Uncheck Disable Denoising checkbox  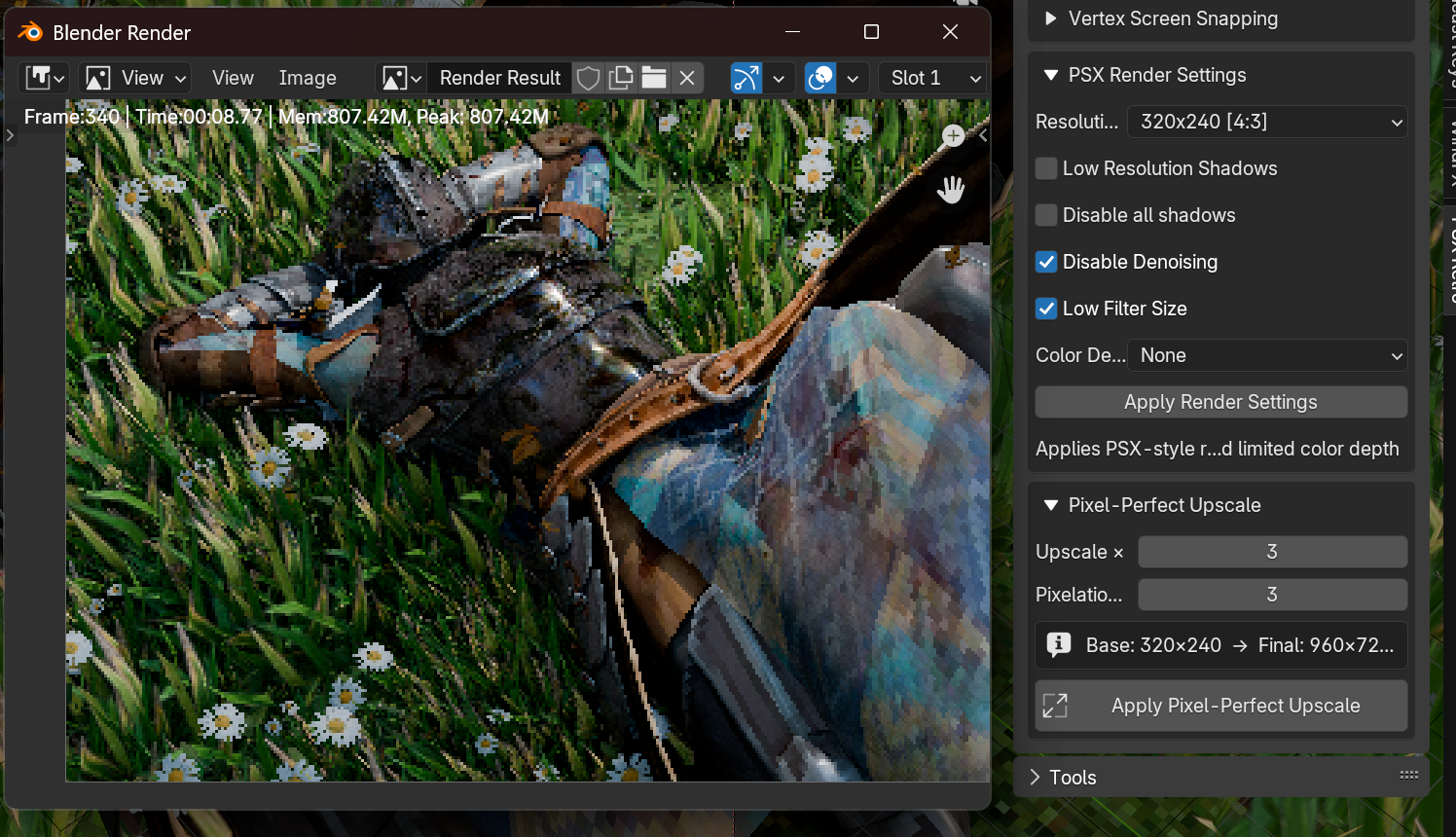point(1046,262)
